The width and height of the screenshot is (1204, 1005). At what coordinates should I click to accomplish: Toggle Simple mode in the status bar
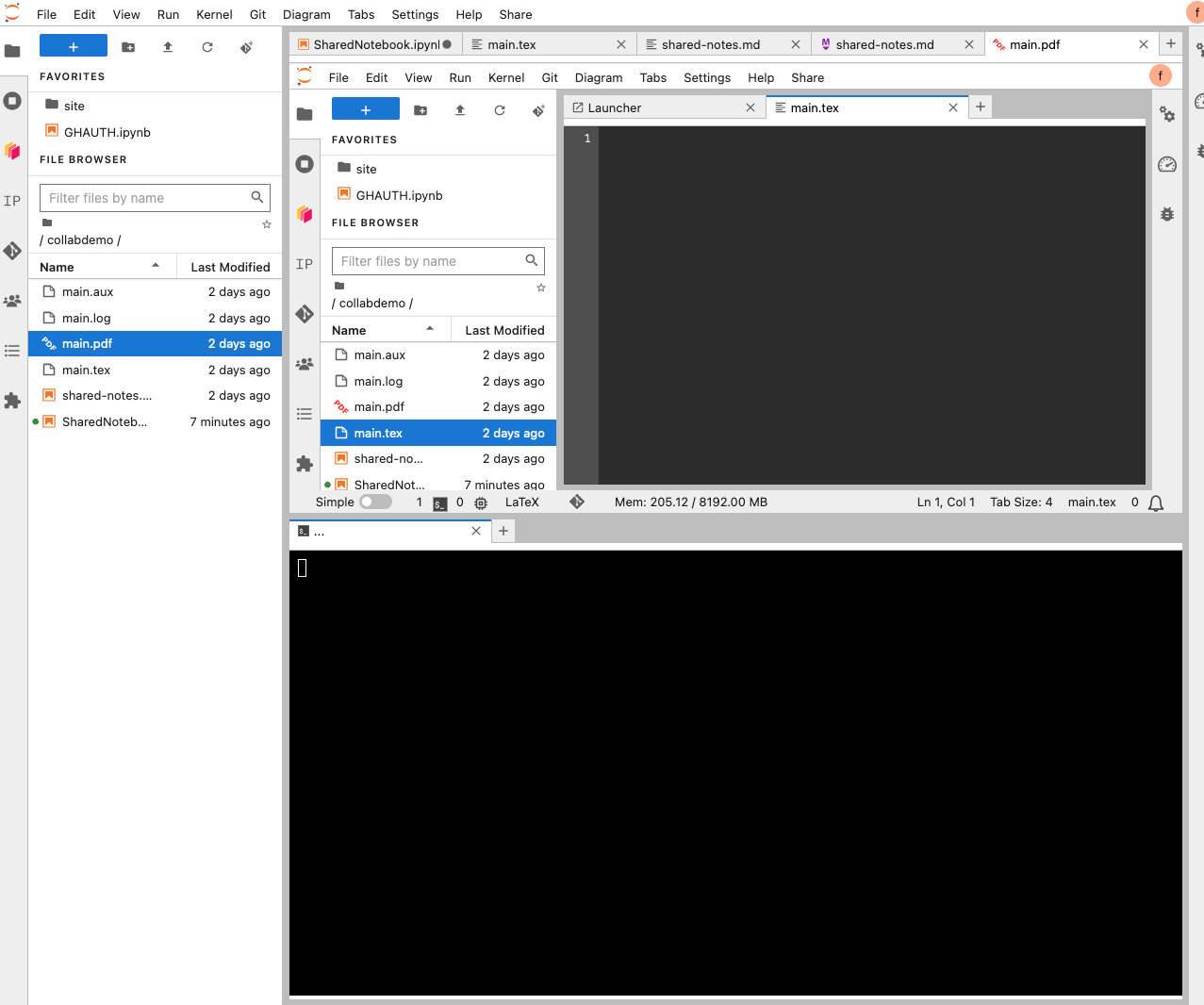point(375,502)
